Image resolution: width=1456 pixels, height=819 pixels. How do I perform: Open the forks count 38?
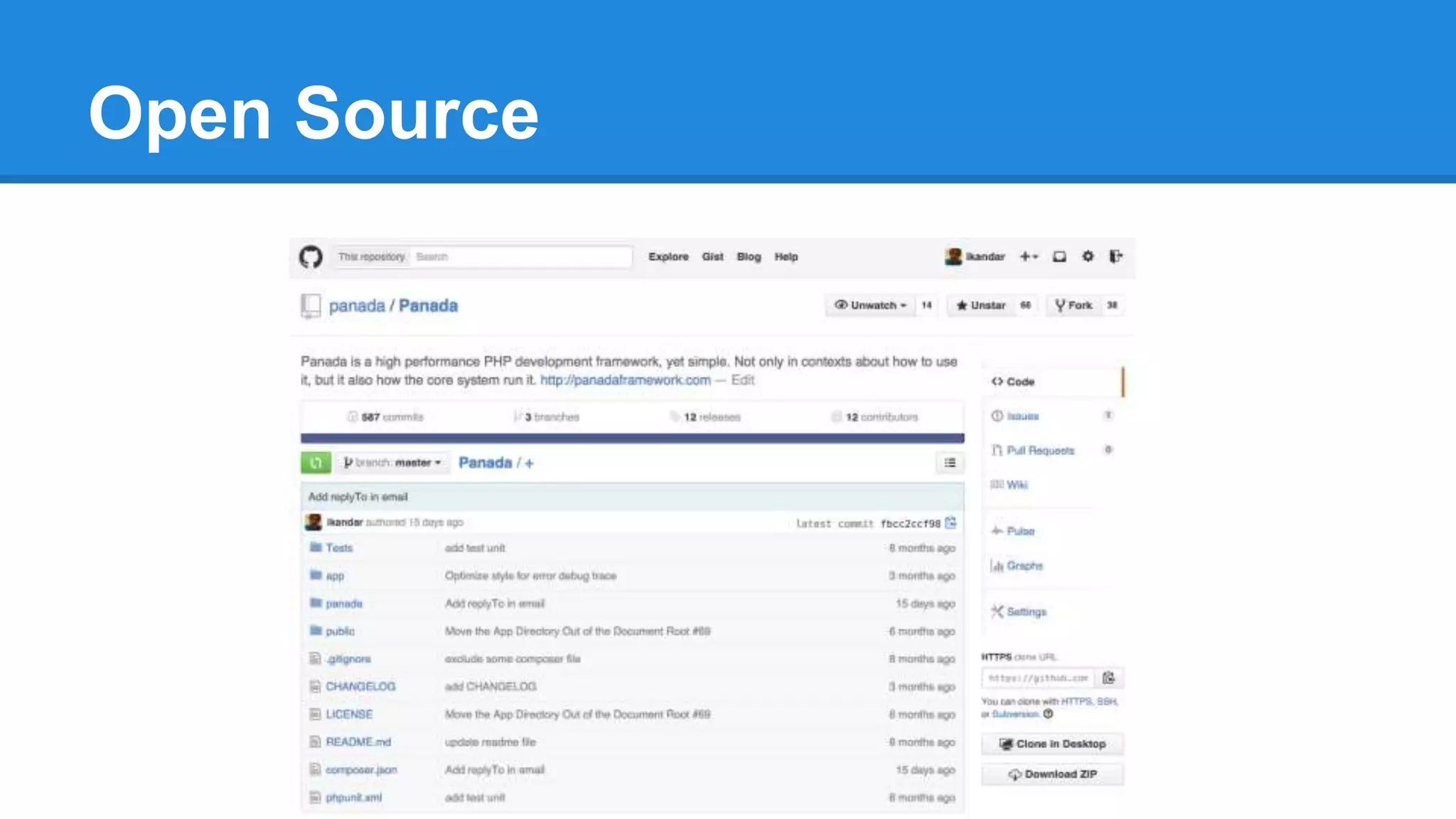click(x=1112, y=305)
